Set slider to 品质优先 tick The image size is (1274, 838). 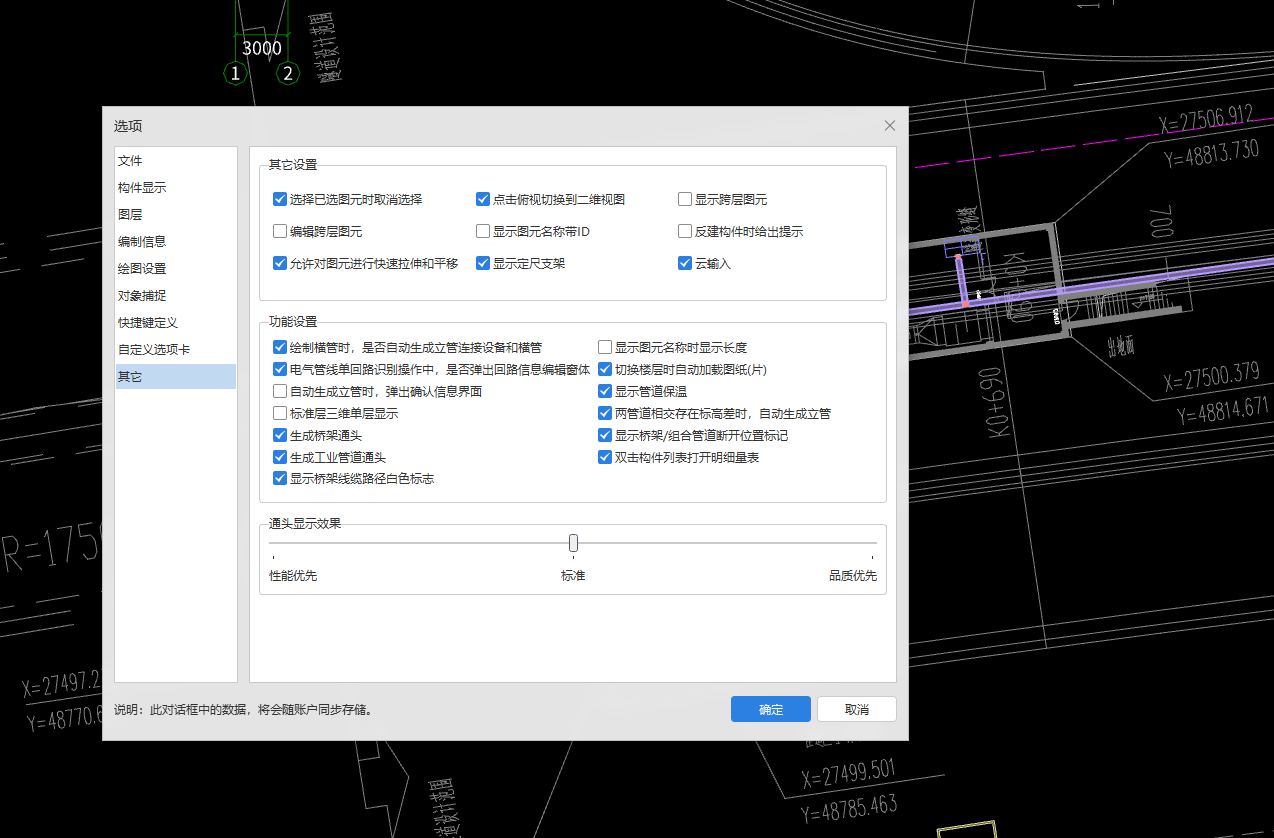point(873,558)
